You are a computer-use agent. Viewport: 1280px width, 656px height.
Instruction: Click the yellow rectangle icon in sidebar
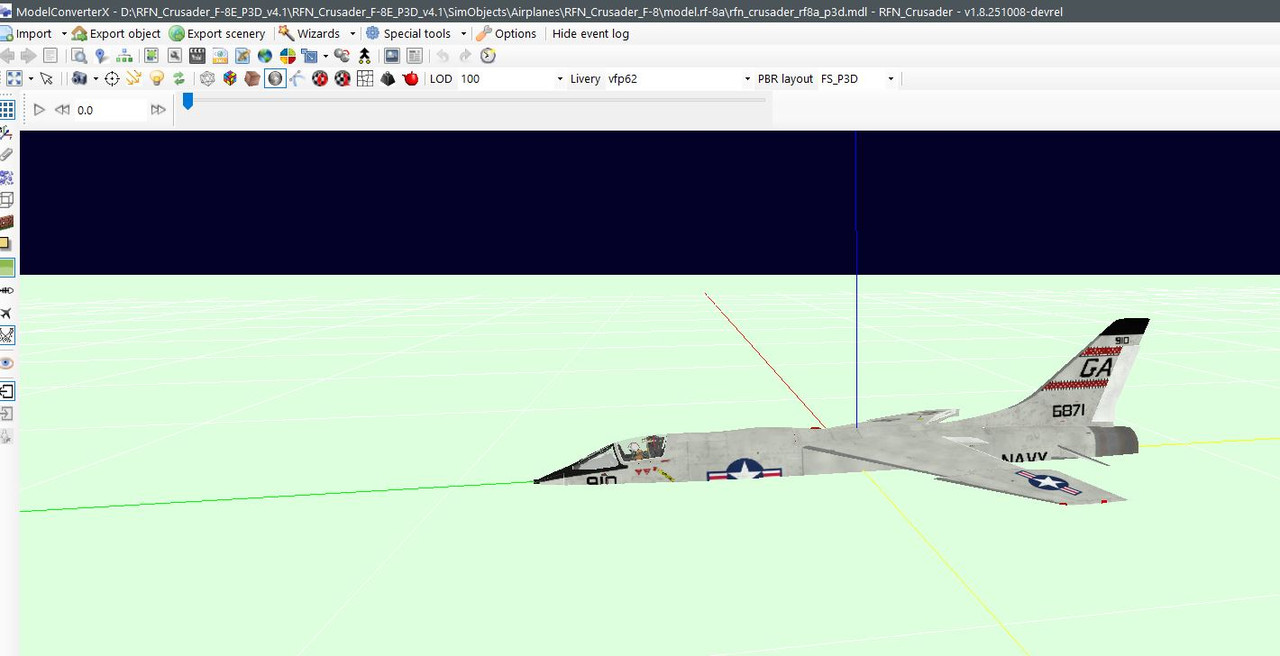[6, 244]
